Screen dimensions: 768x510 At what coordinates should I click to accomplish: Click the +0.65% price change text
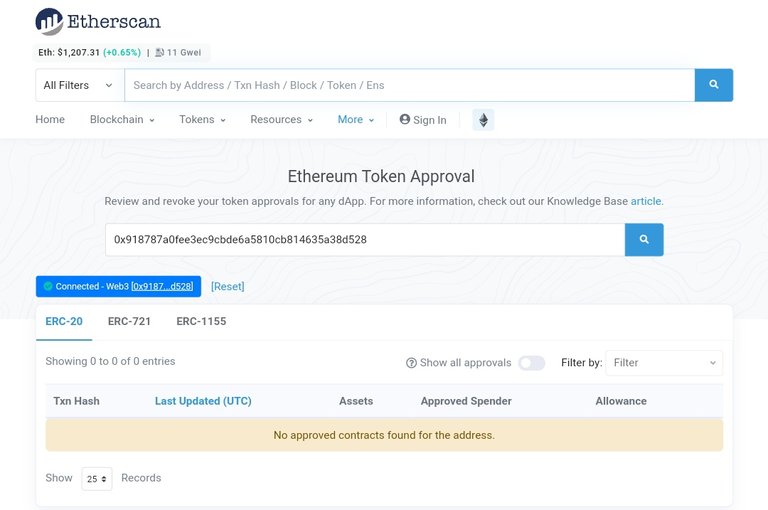122,52
